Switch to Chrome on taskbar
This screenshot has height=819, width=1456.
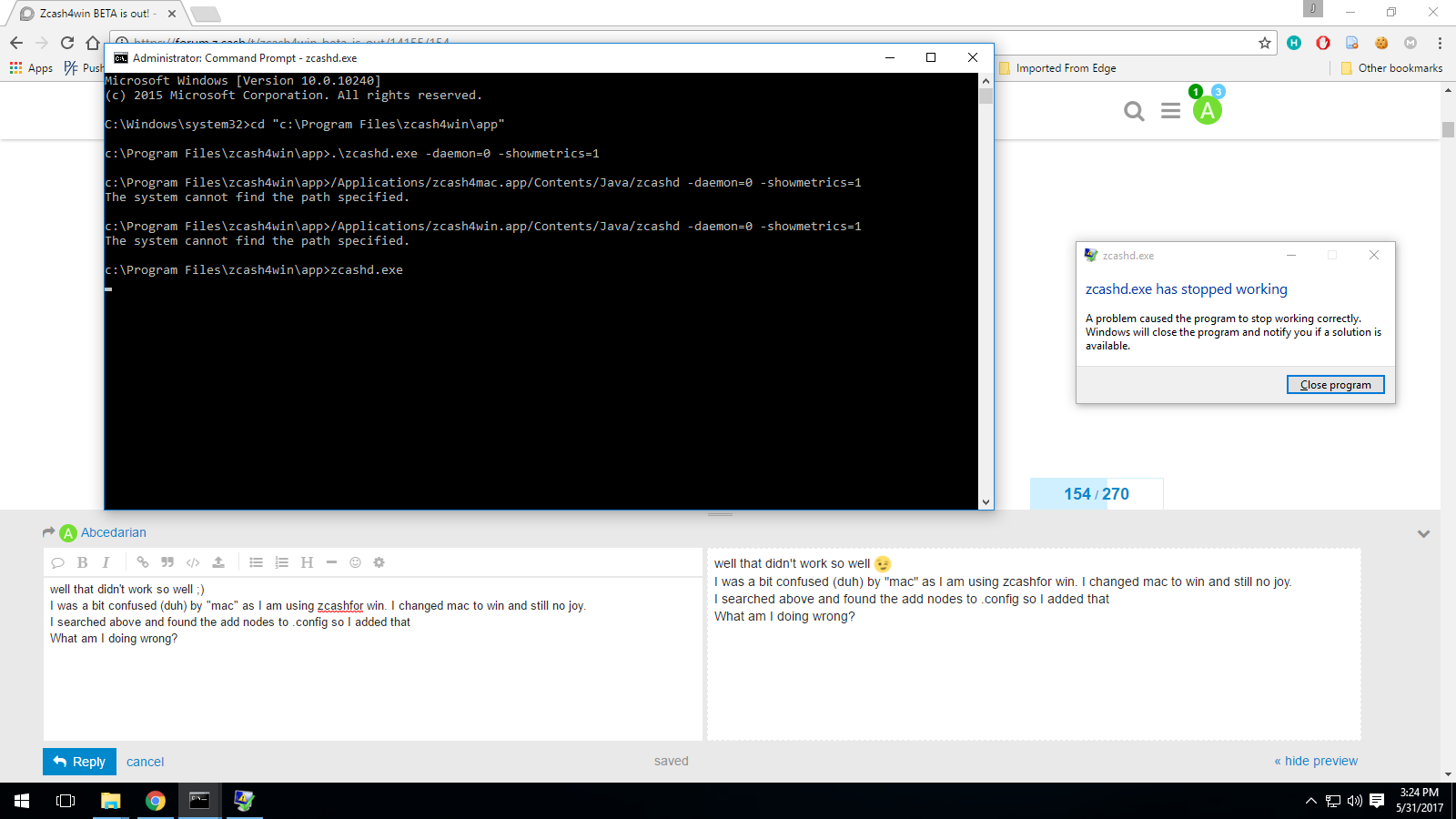tap(156, 801)
